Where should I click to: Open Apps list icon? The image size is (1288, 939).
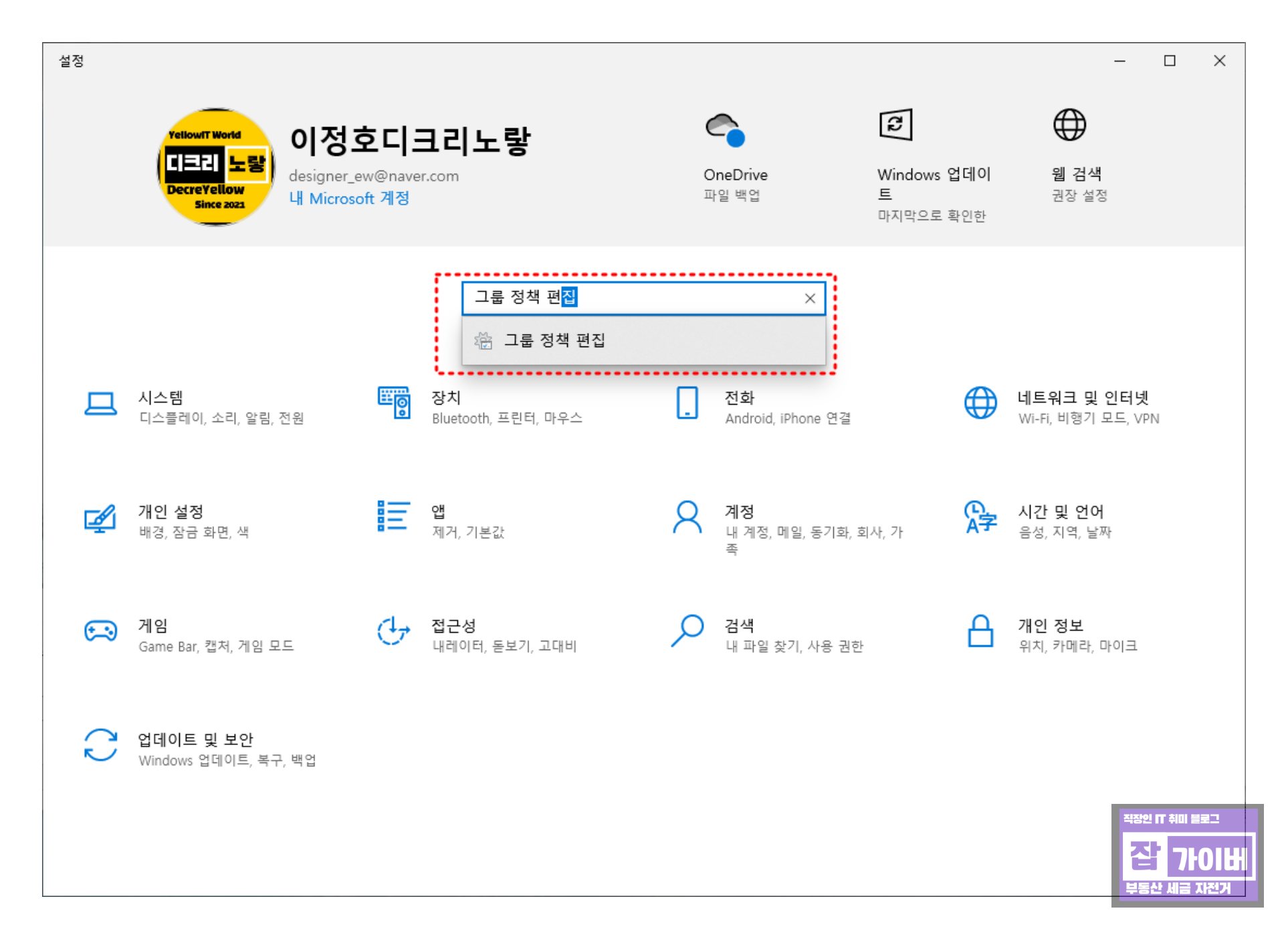393,516
